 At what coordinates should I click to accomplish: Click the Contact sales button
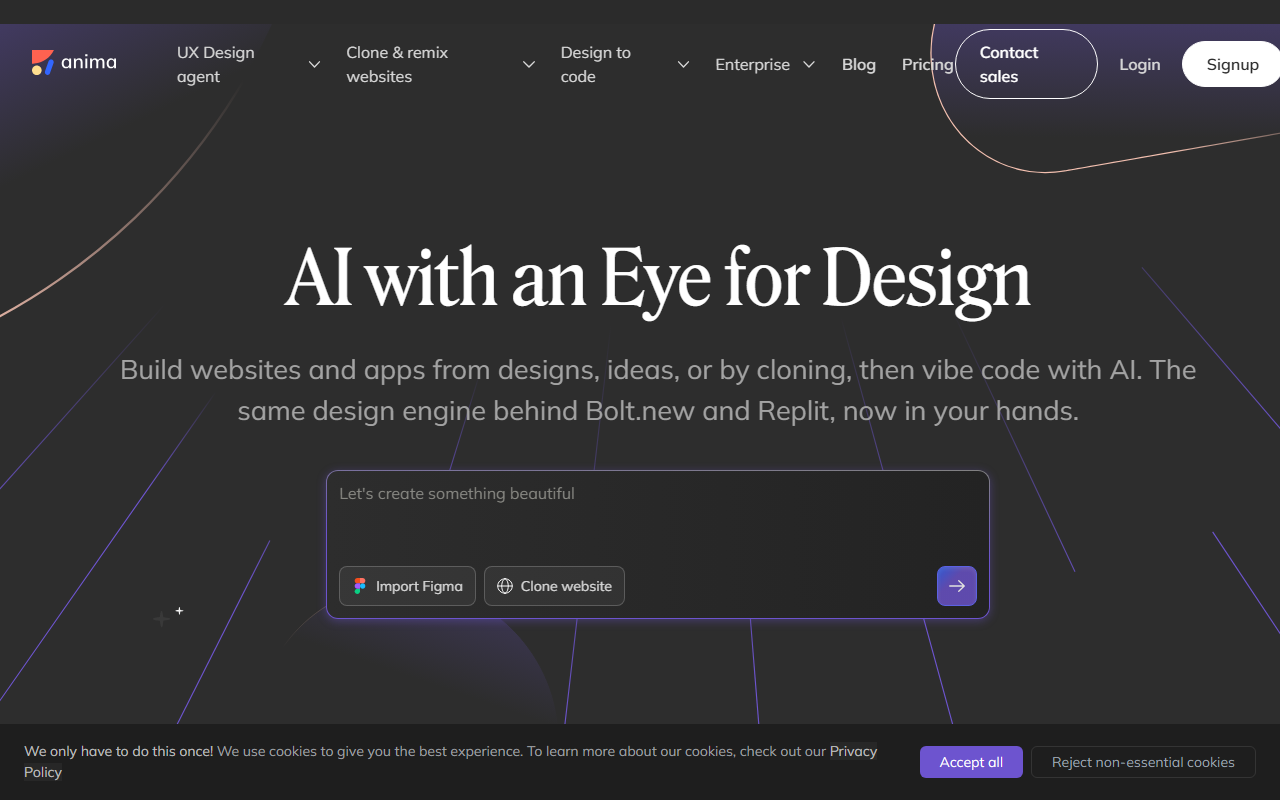click(1026, 64)
